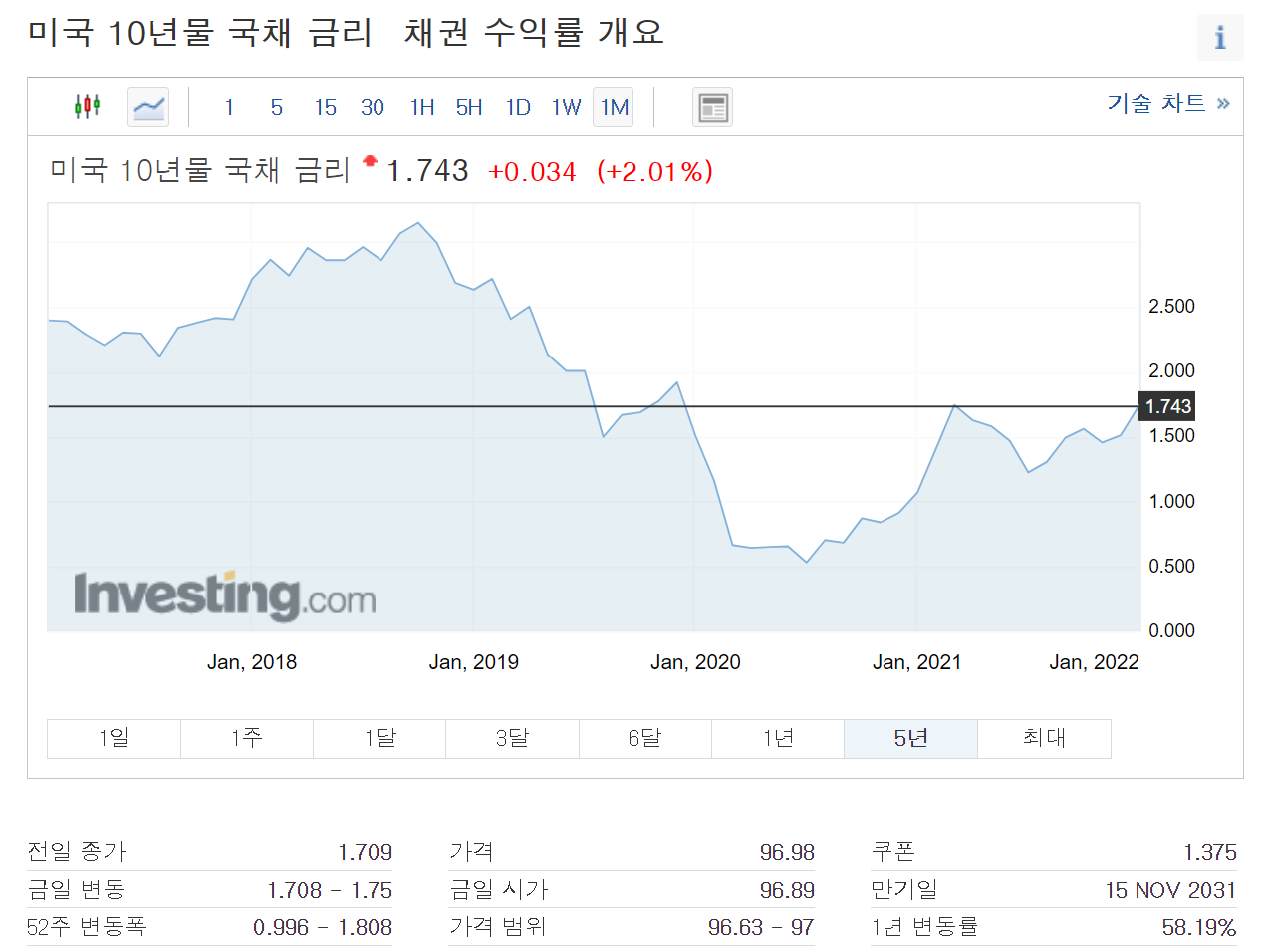This screenshot has height=952, width=1264.
Task: Click the 쿠폰 value 1.375
Action: coord(1210,852)
